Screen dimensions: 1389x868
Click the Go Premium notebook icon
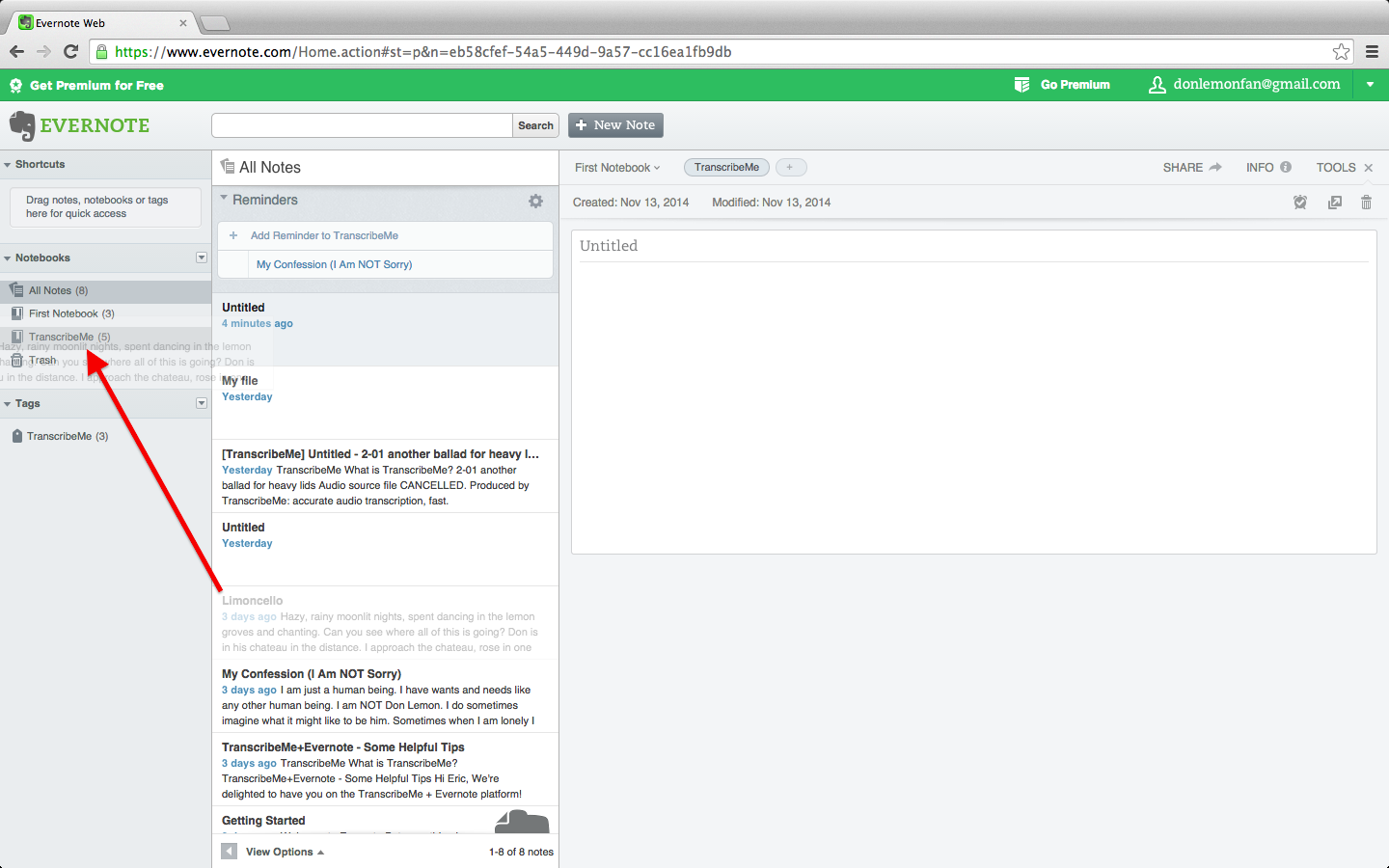tap(1022, 85)
